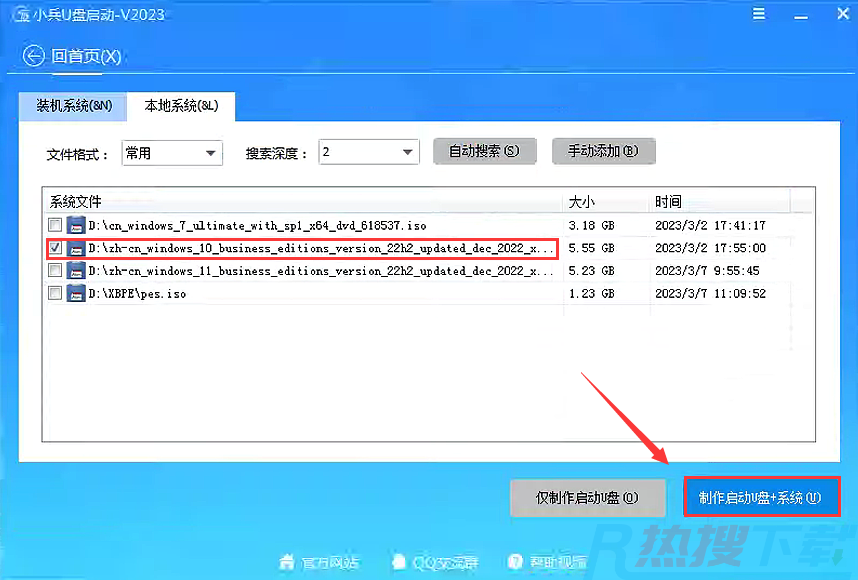The height and width of the screenshot is (580, 858).
Task: Select file path zh-cn_windows_11_business_editions
Action: pyautogui.click(x=321, y=271)
